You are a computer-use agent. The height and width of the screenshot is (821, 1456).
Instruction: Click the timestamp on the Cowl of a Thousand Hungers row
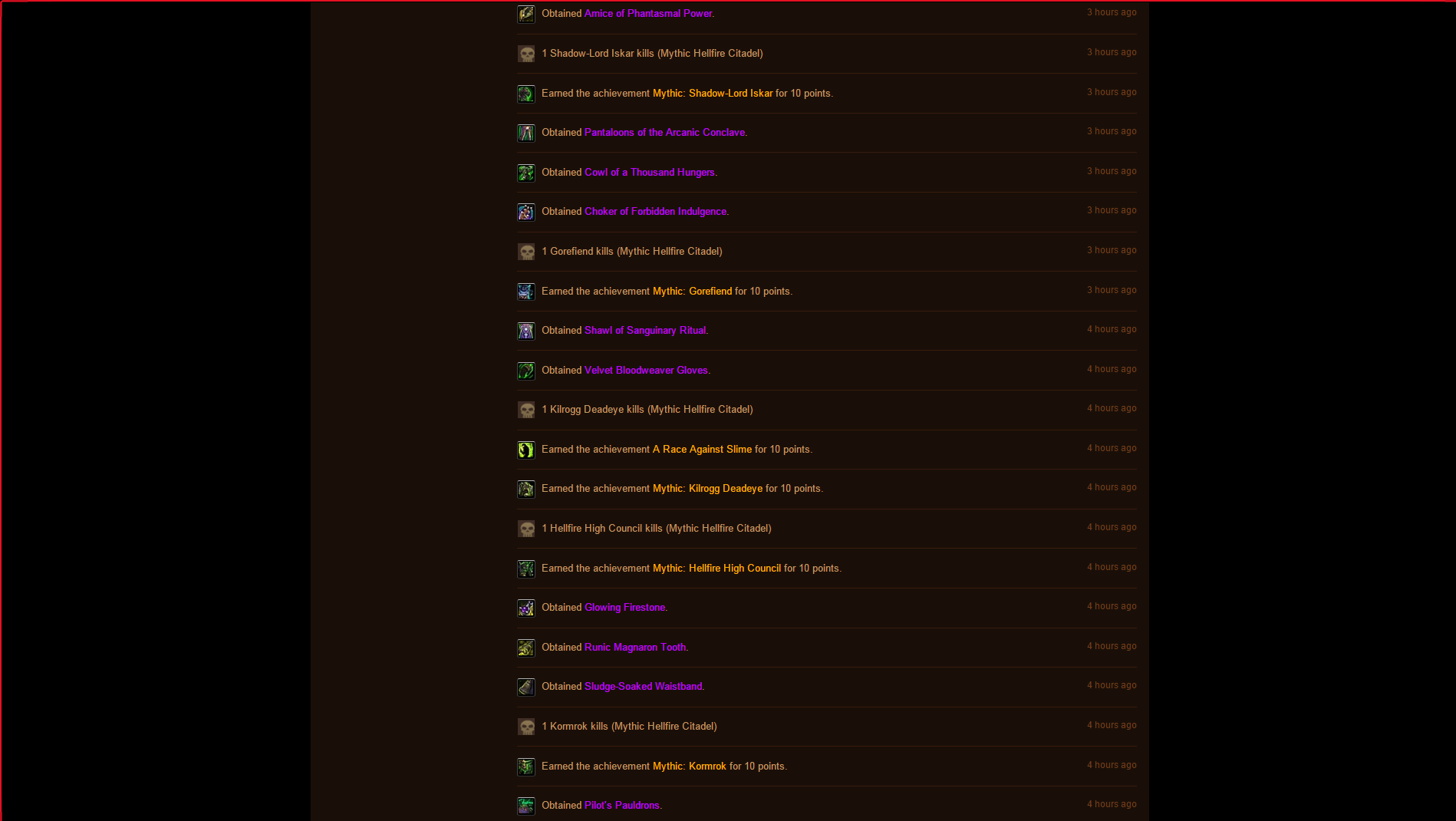click(x=1112, y=171)
